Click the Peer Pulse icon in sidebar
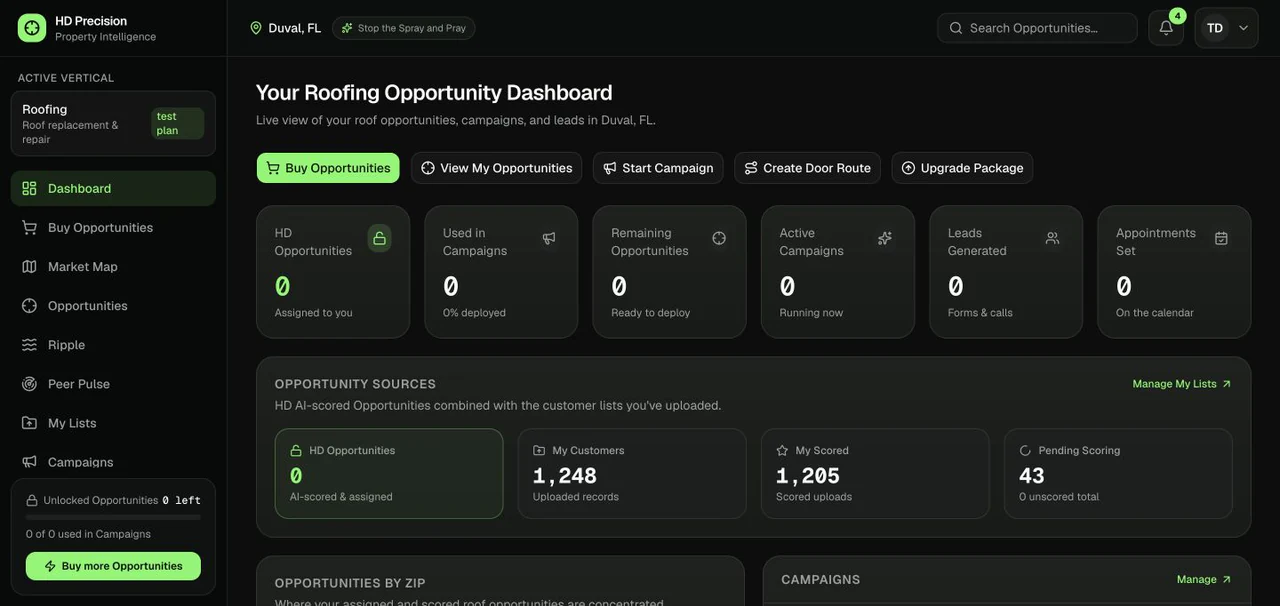This screenshot has width=1280, height=606. 29,383
